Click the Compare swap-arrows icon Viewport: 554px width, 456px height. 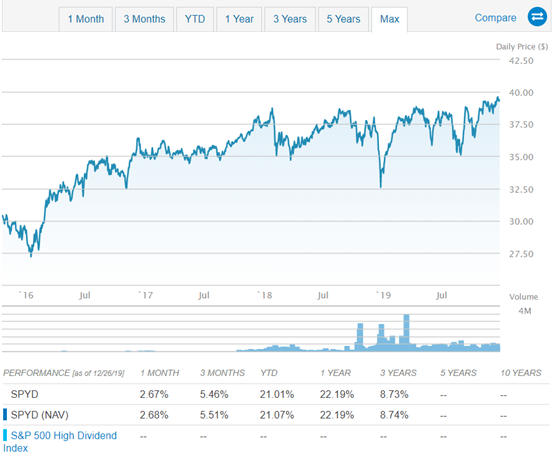point(537,17)
